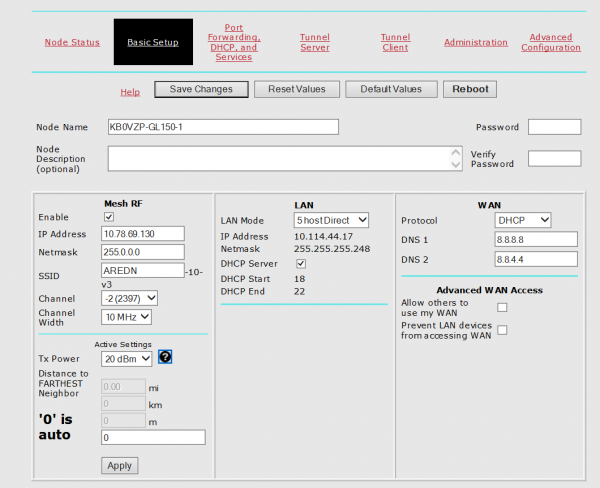Image resolution: width=600 pixels, height=488 pixels.
Task: Click the Reboot button
Action: tap(470, 89)
